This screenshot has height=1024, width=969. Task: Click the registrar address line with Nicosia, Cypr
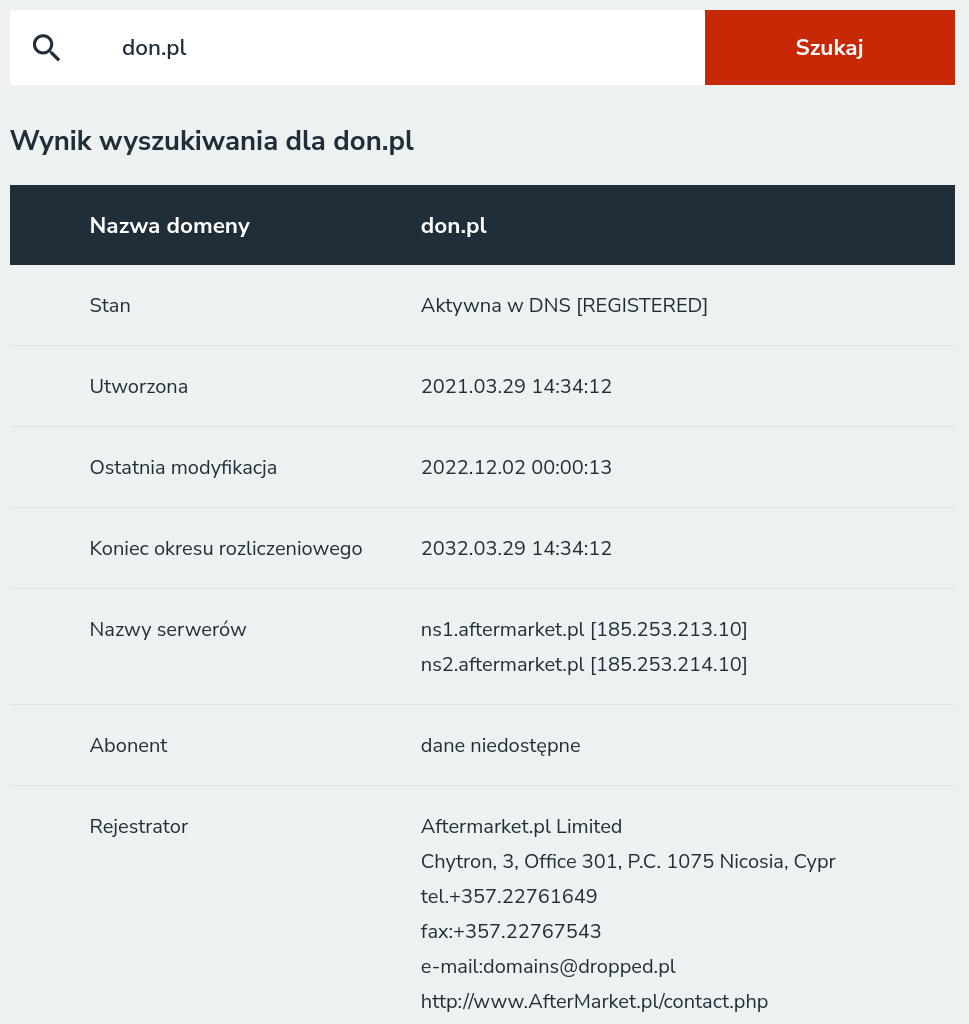[627, 861]
